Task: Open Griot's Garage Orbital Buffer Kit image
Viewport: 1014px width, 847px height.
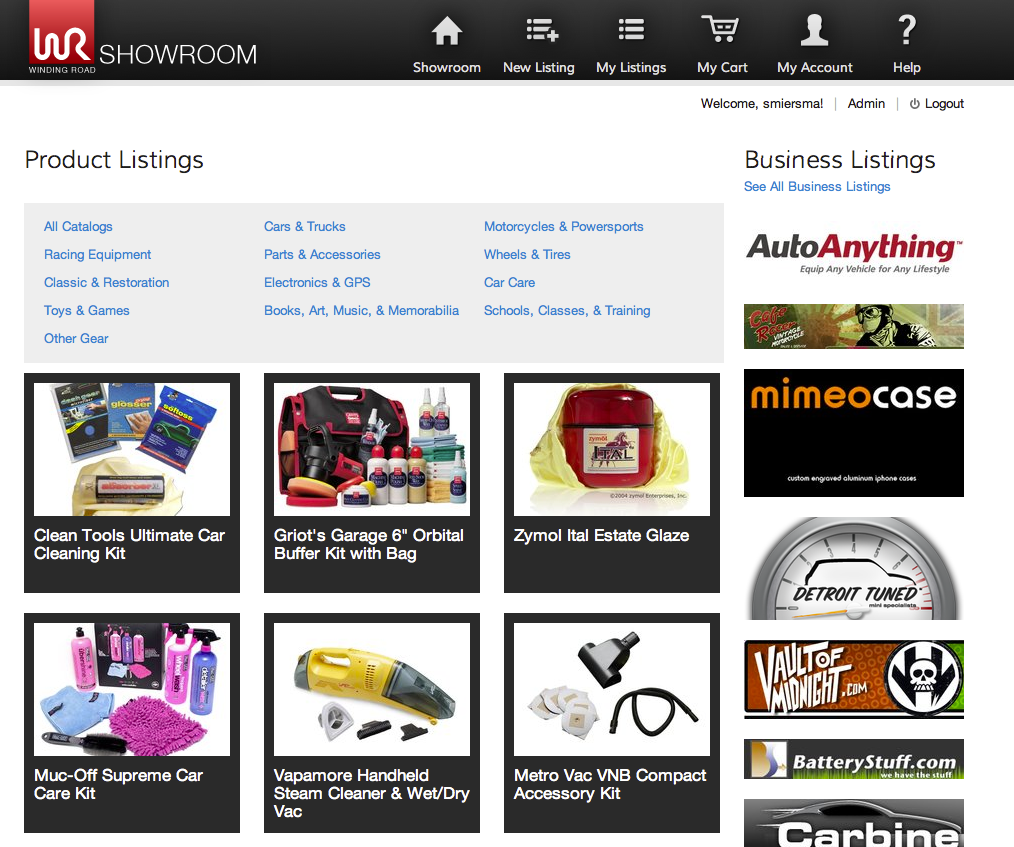Action: pos(372,449)
